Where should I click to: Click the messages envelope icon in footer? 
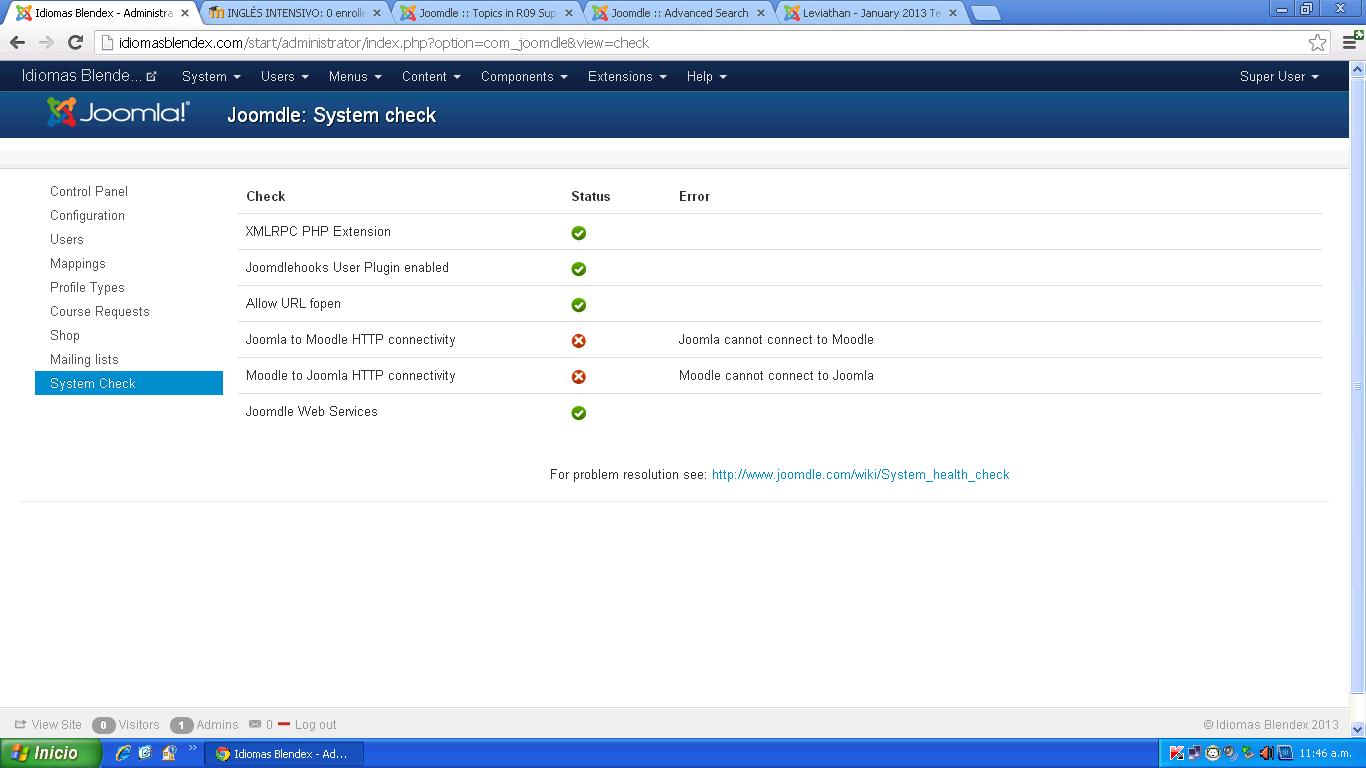(255, 725)
